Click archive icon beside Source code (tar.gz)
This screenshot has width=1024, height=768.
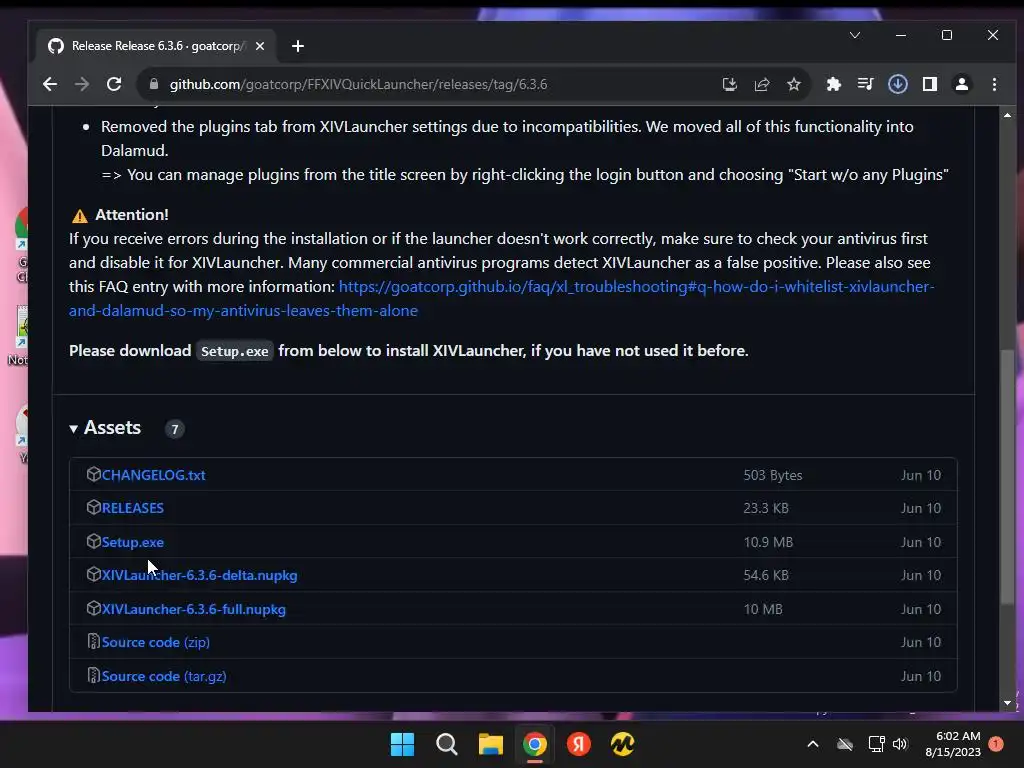tap(93, 676)
